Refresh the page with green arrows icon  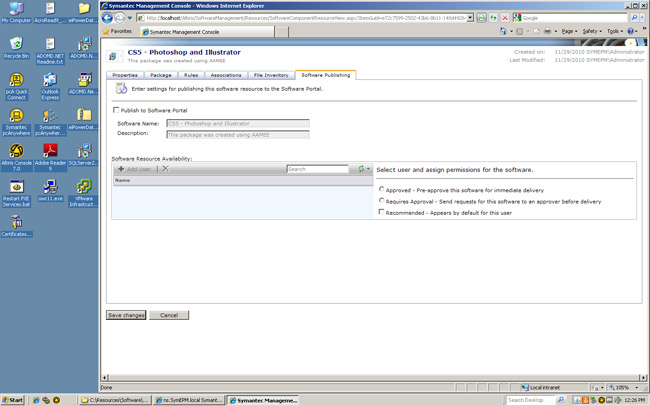493,18
